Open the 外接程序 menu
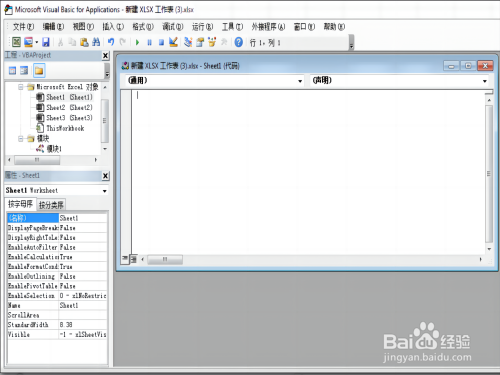 (268, 27)
